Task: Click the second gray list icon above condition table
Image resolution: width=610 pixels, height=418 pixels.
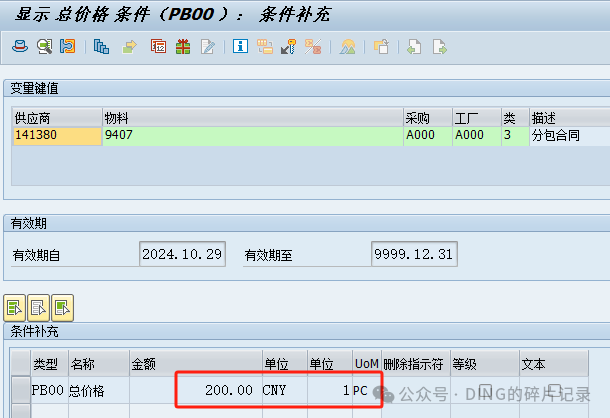Action: 38,308
